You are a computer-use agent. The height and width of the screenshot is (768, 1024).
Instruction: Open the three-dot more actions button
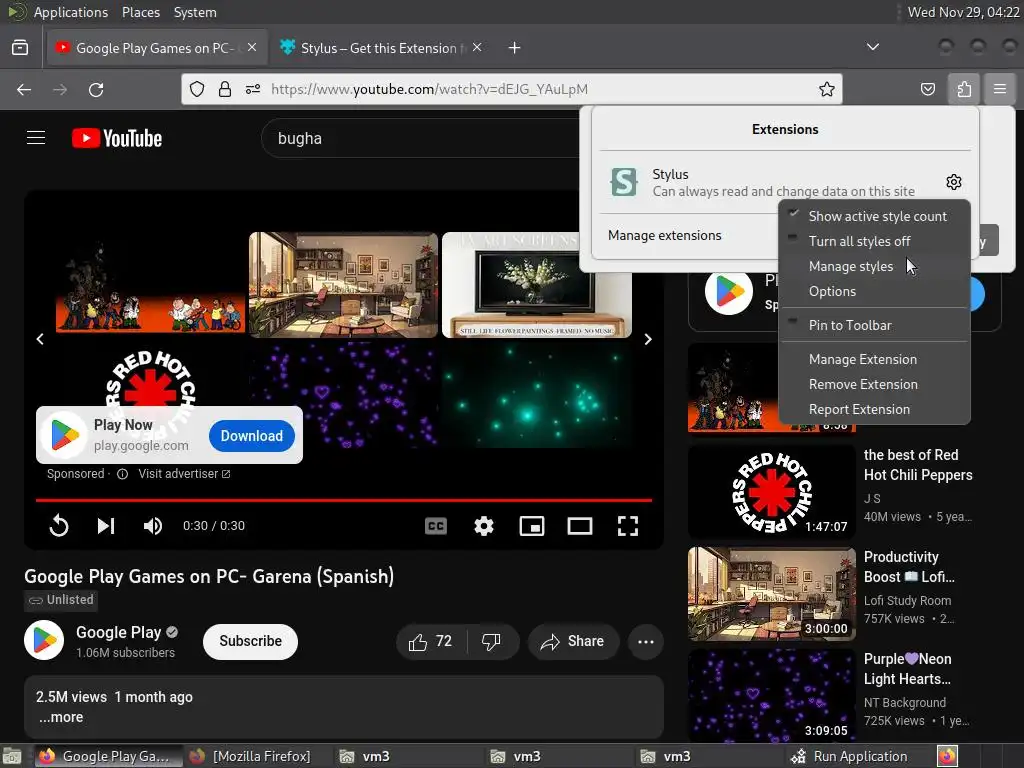pos(646,642)
